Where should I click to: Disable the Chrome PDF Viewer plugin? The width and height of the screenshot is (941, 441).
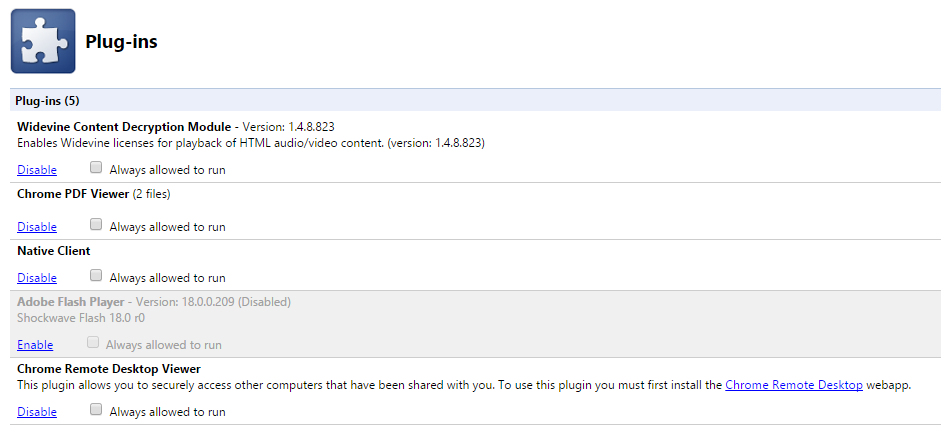point(37,227)
